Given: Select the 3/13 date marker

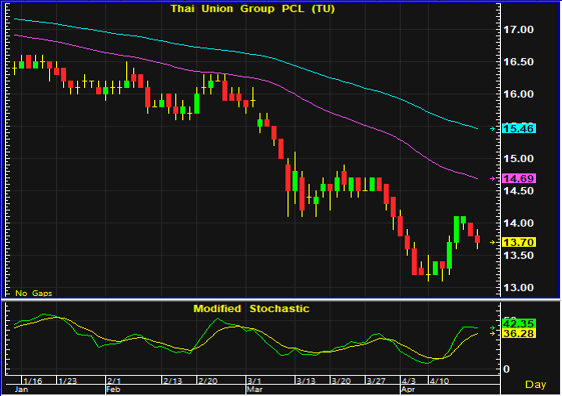Looking at the screenshot, I should [306, 381].
